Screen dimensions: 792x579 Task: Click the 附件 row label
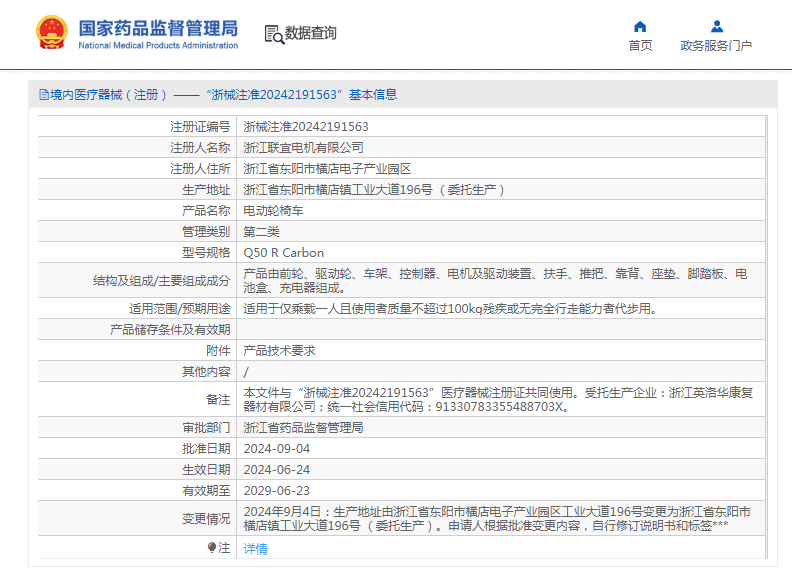point(218,351)
